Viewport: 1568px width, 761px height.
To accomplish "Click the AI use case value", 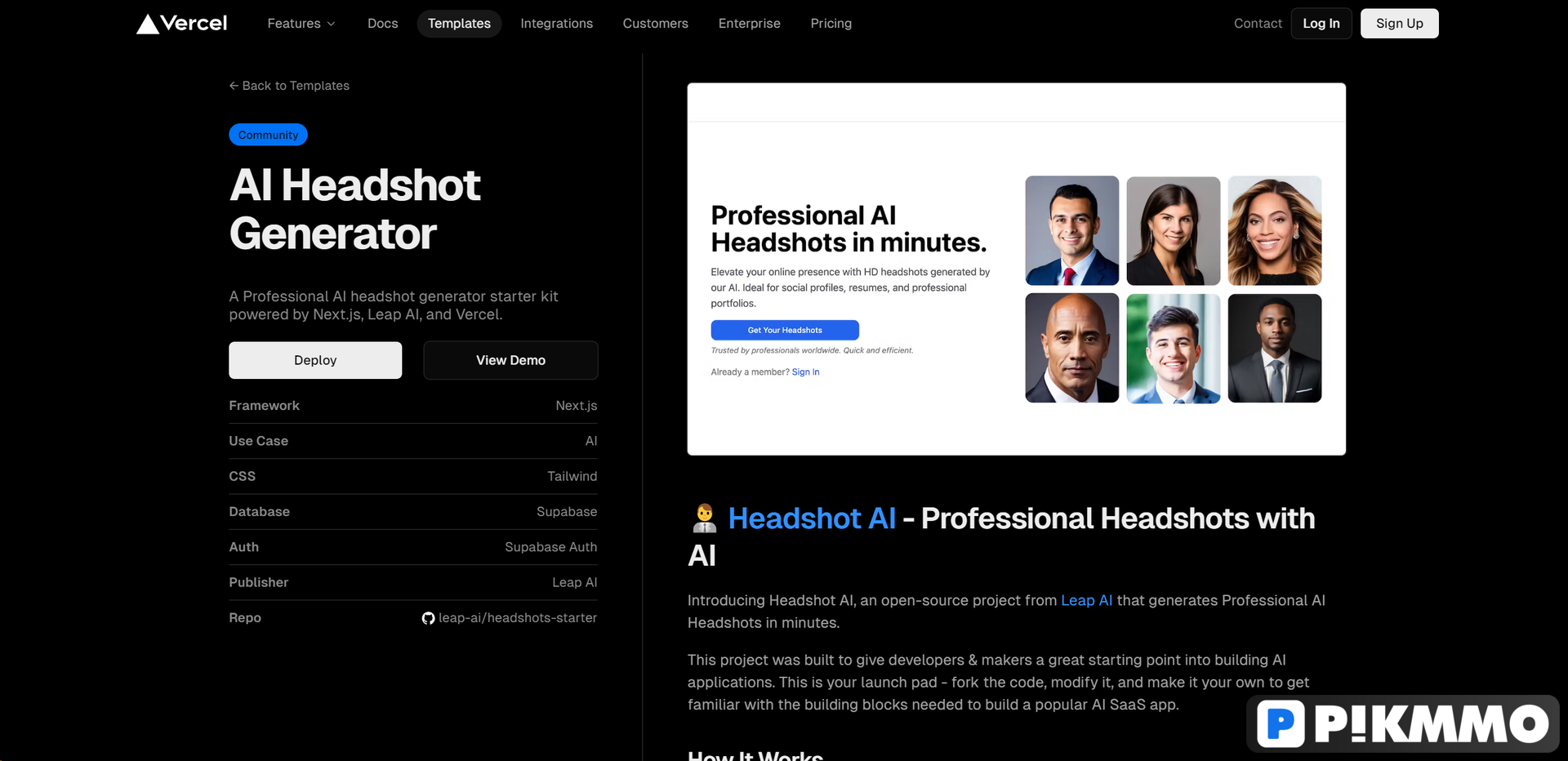I will (591, 441).
